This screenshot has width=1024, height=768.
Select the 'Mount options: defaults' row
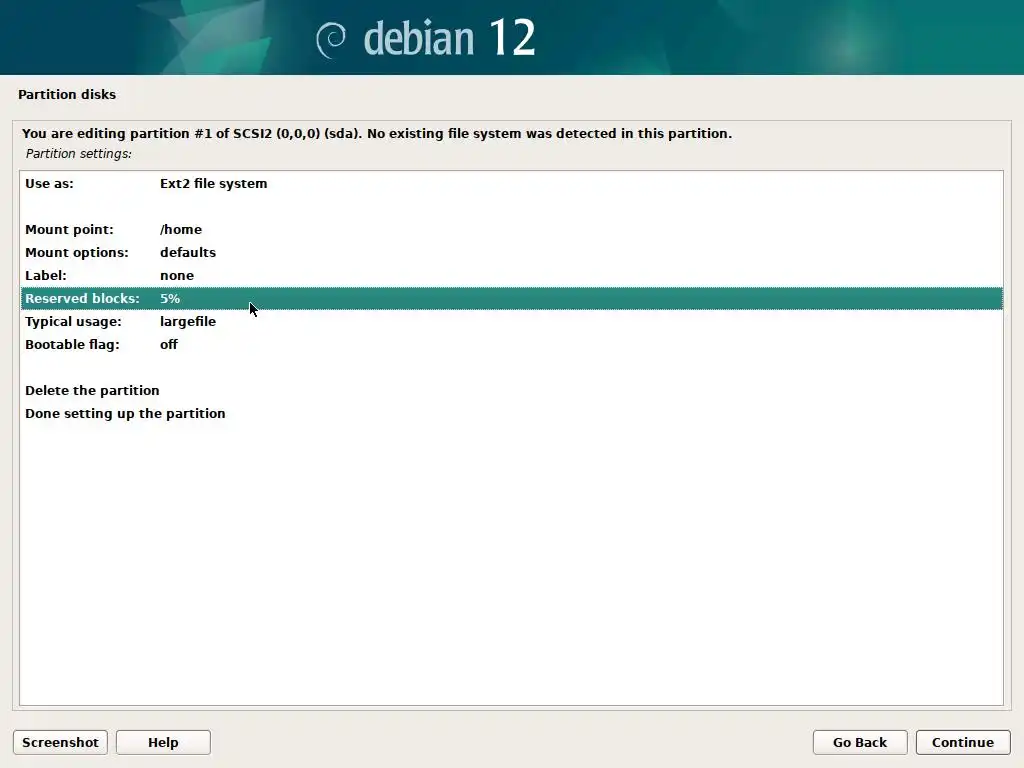(511, 252)
